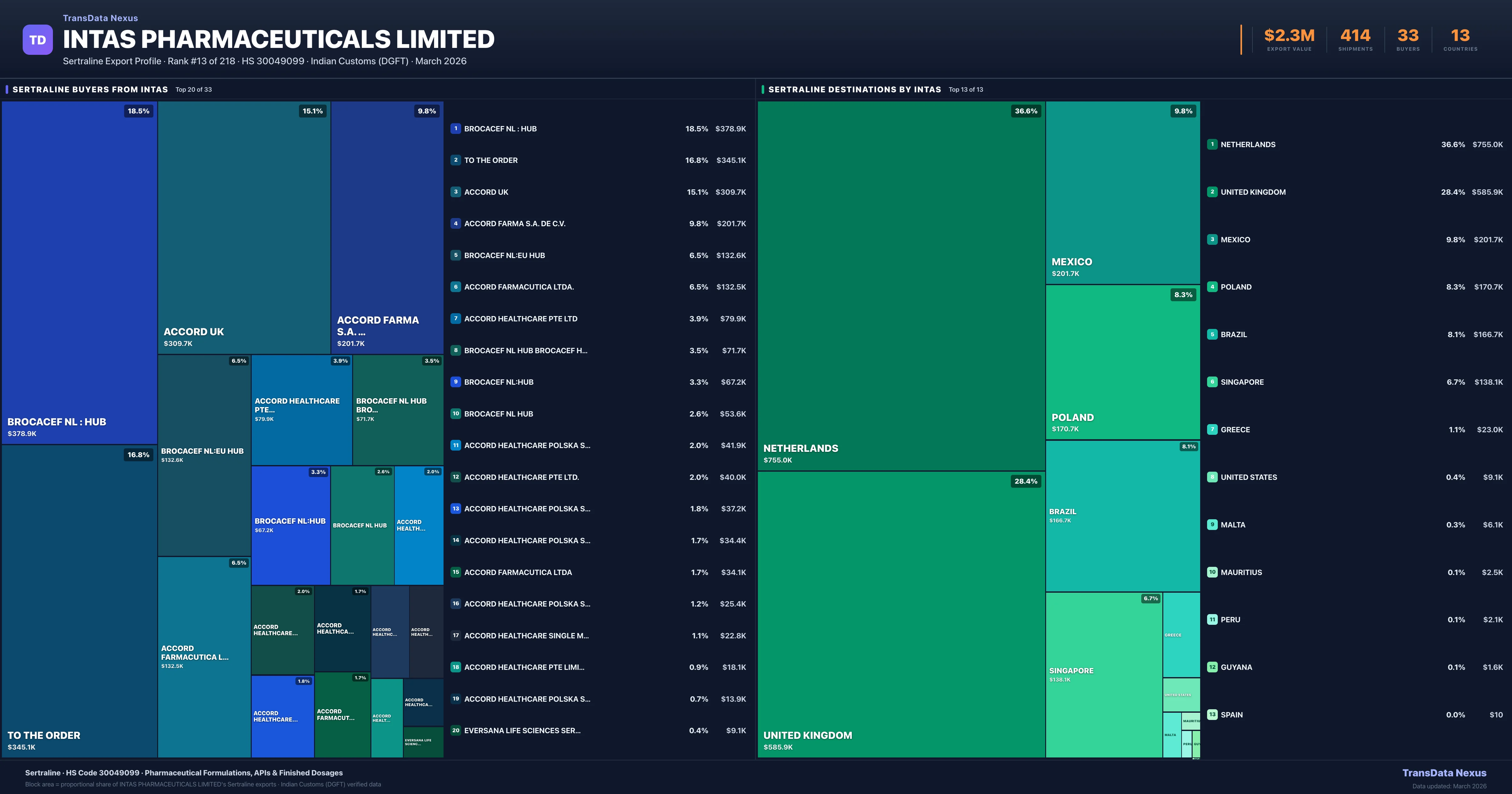Click the bottom-right TransData Nexus link
Image resolution: width=1512 pixels, height=794 pixels.
(x=1445, y=773)
